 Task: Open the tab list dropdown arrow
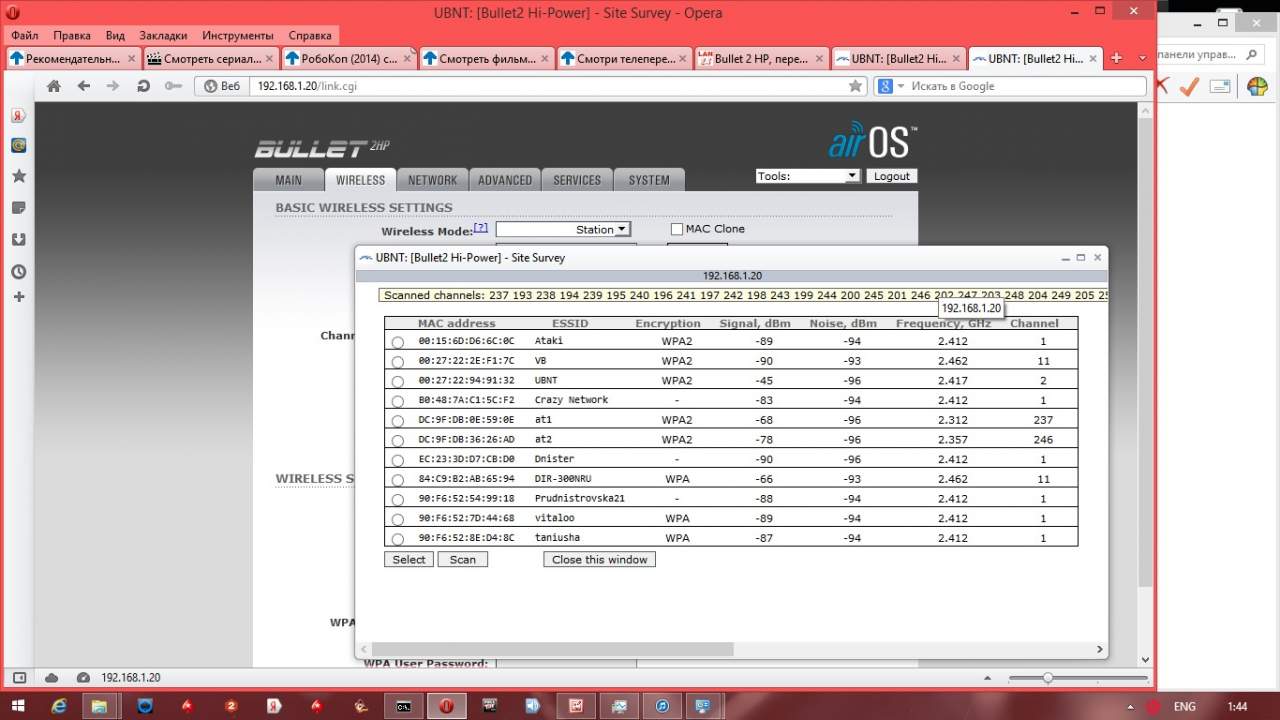tap(1143, 58)
